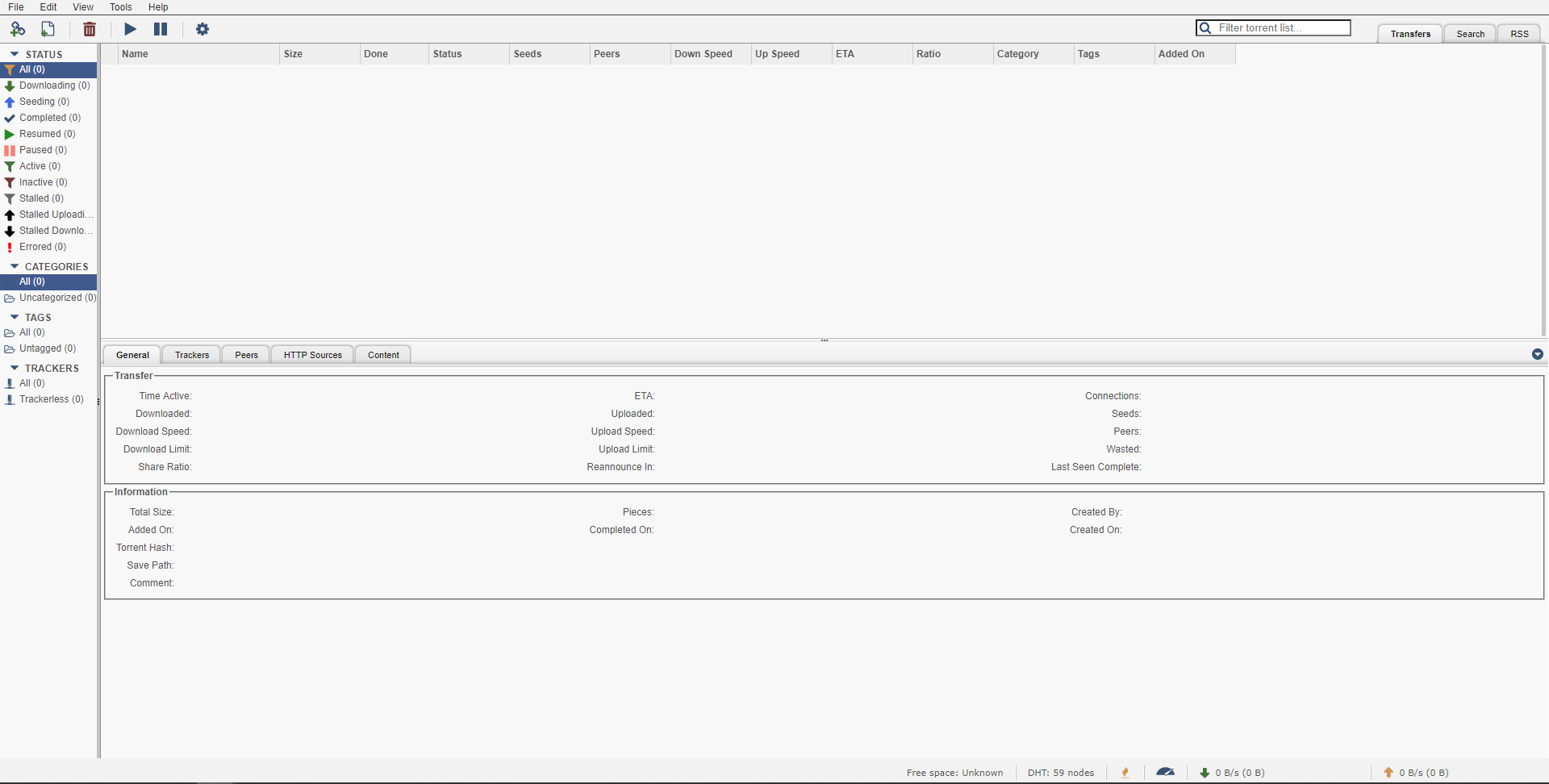Screen dimensions: 1549x784
Task: Select the Uncategorized category filter
Action: click(x=48, y=298)
